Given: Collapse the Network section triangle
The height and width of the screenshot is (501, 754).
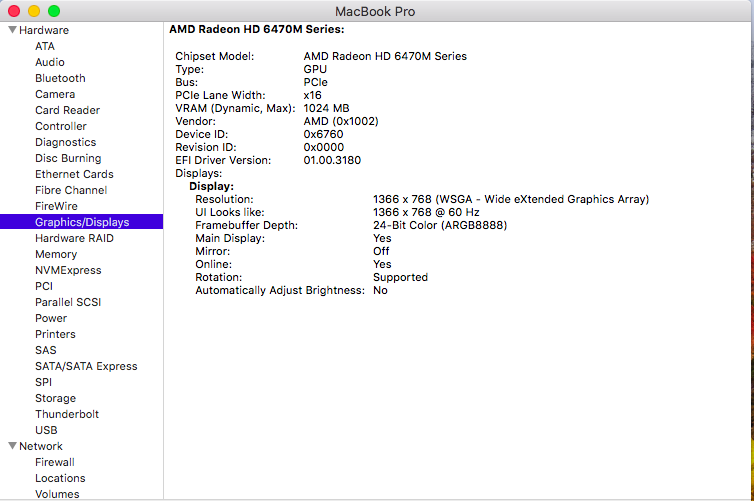Looking at the screenshot, I should pyautogui.click(x=13, y=446).
